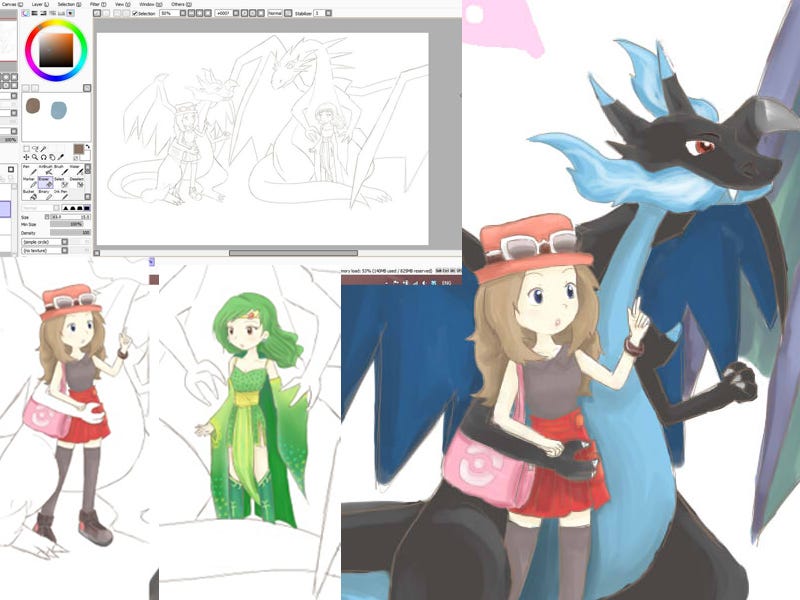Open the Selection menu
Screen dimensions: 800x600
[69, 4]
